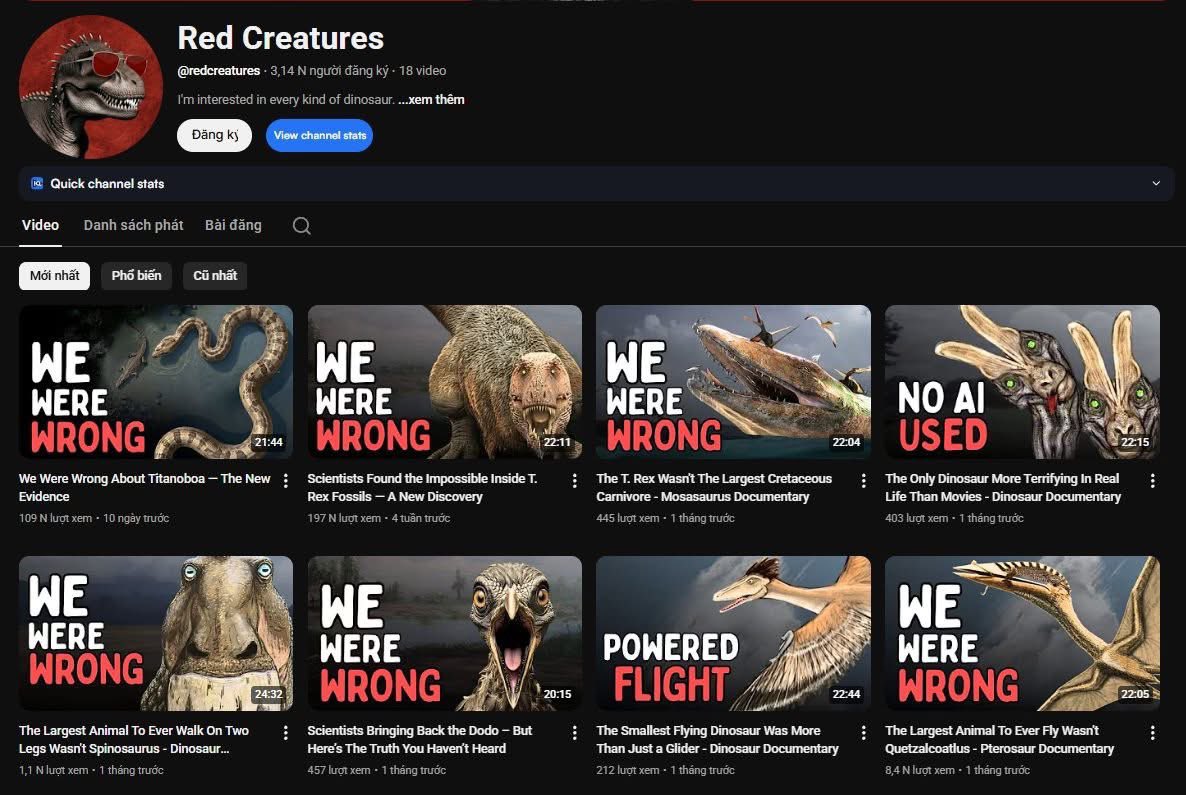Open the Danh sách phát tab

[x=133, y=225]
